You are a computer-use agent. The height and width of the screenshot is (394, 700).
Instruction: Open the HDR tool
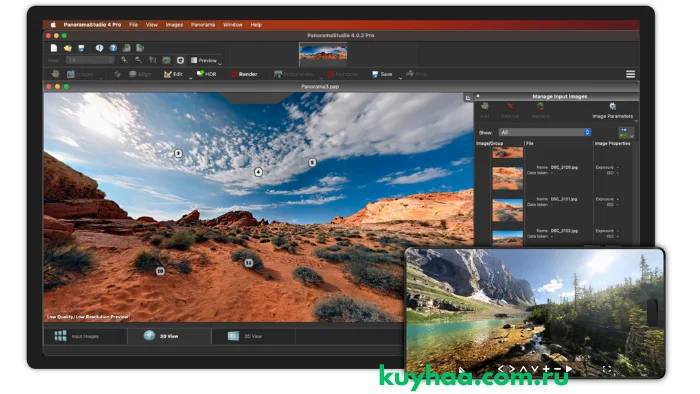pos(207,74)
